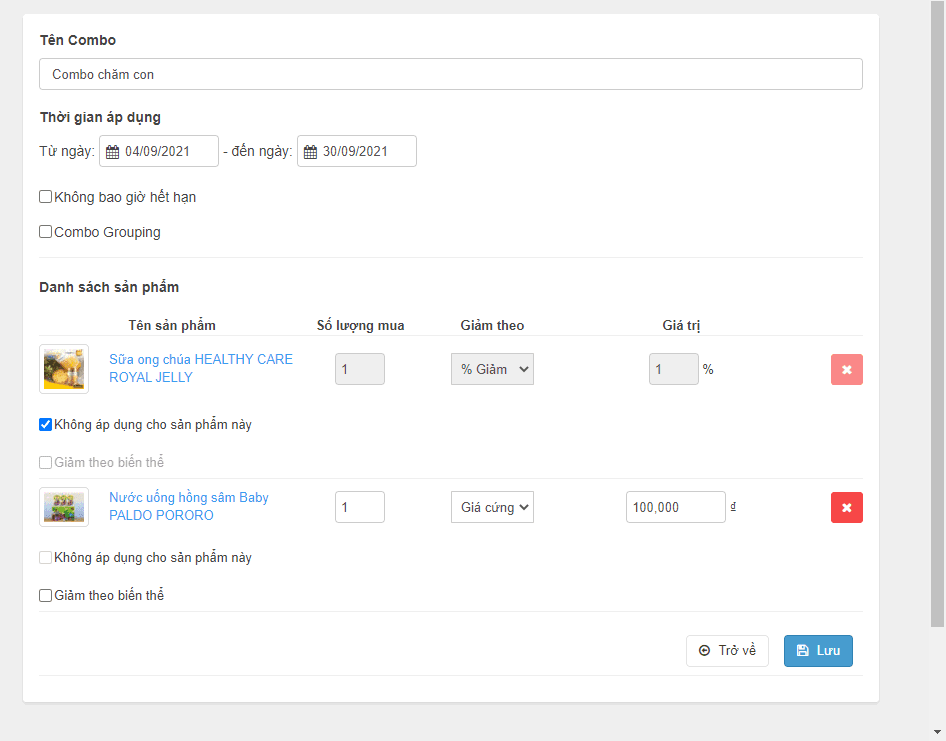The height and width of the screenshot is (741, 946).
Task: Remove the Nước uống hồng sâm product row
Action: point(846,507)
